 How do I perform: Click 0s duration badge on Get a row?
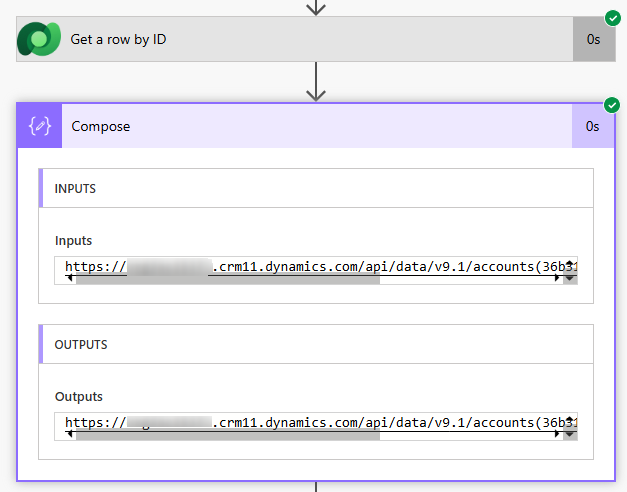(593, 39)
